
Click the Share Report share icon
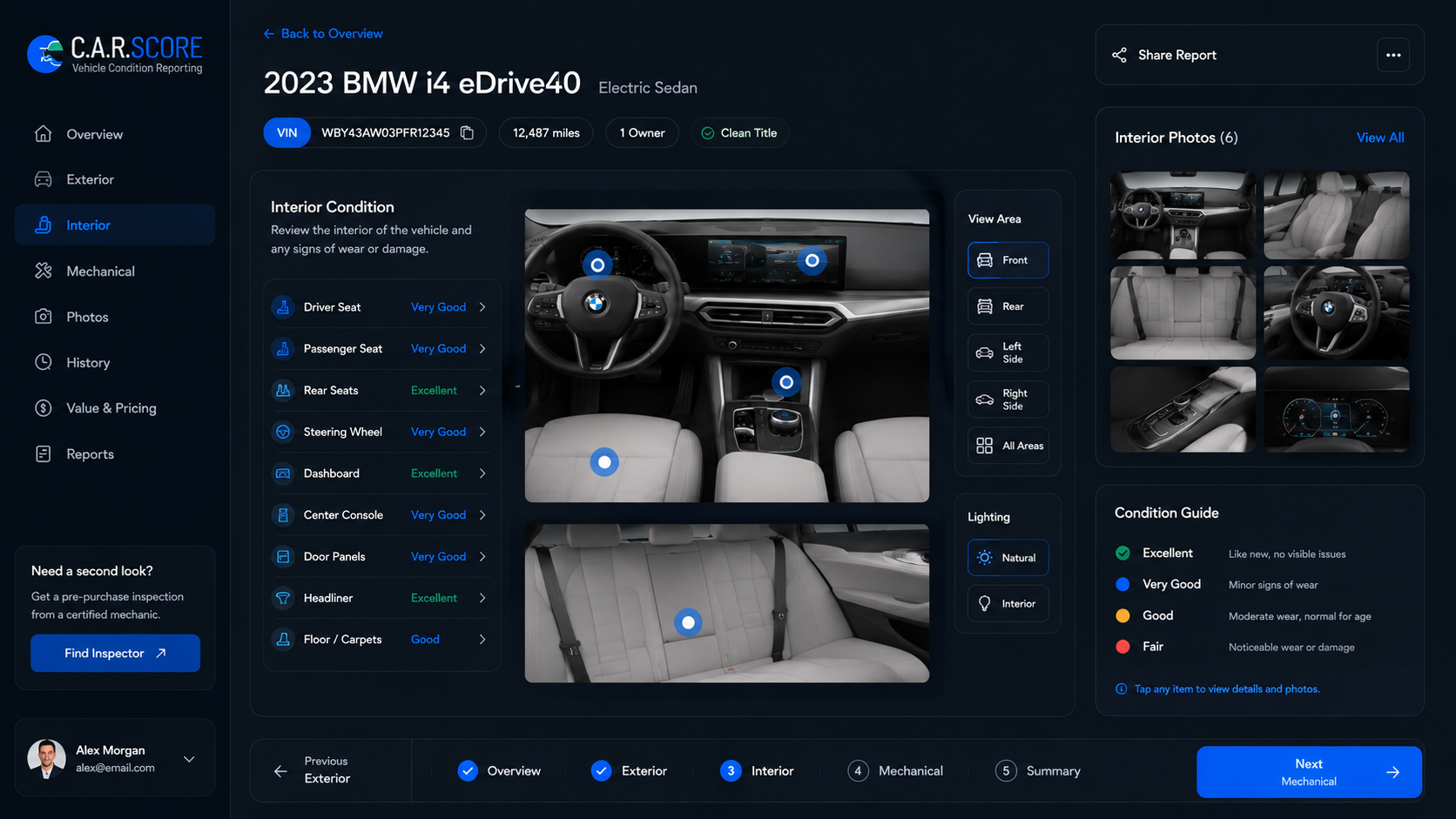[1119, 55]
